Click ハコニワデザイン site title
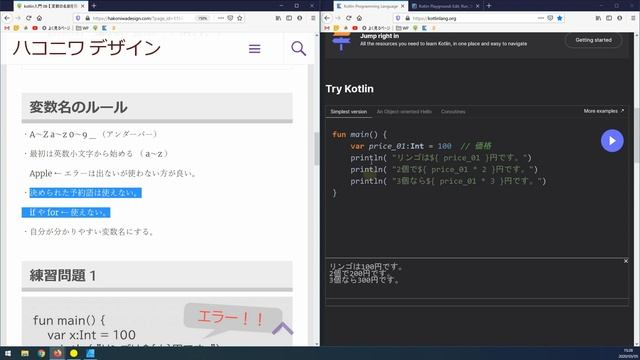640x360 pixels. [87, 48]
